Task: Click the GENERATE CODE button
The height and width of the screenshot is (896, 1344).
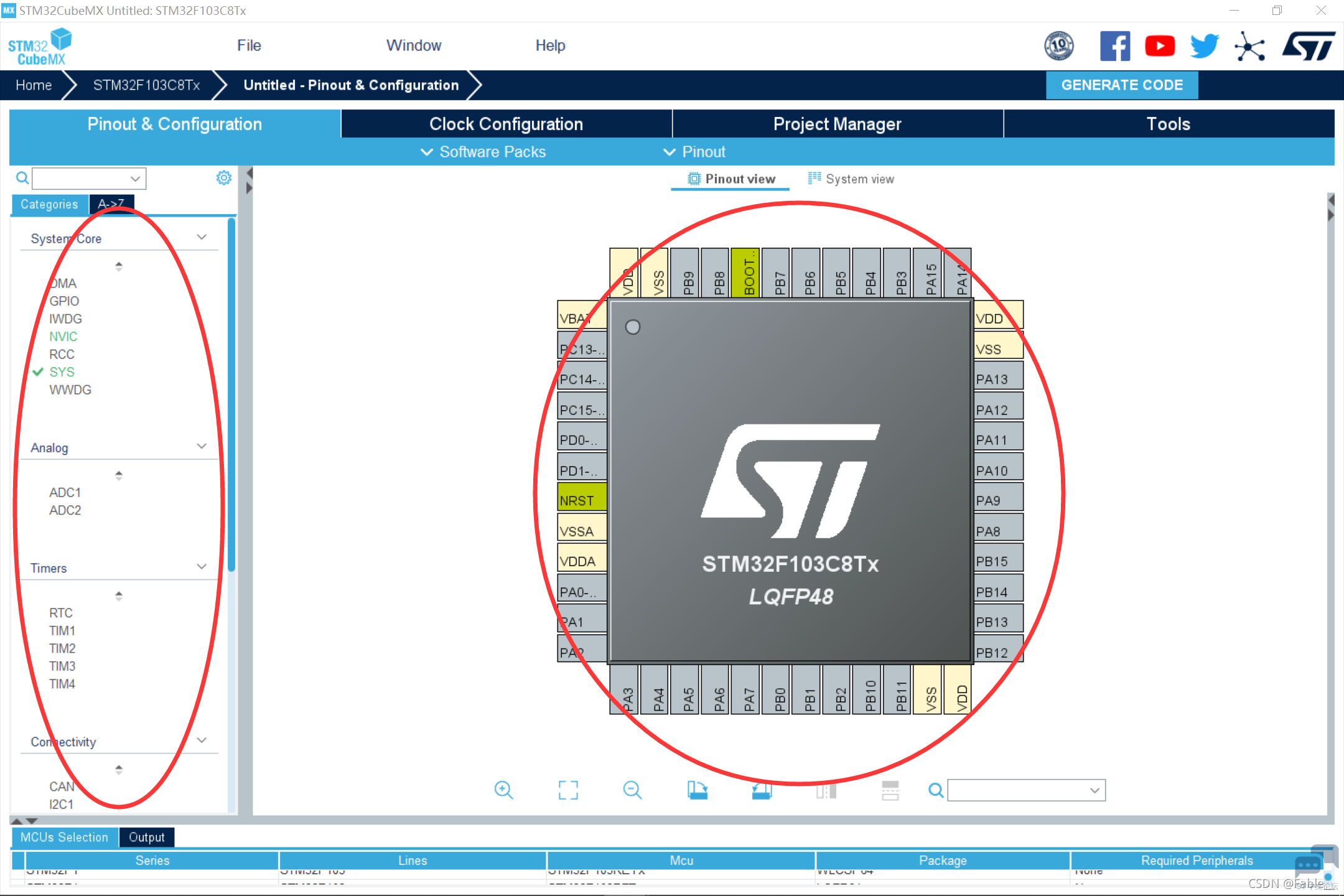Action: point(1122,85)
